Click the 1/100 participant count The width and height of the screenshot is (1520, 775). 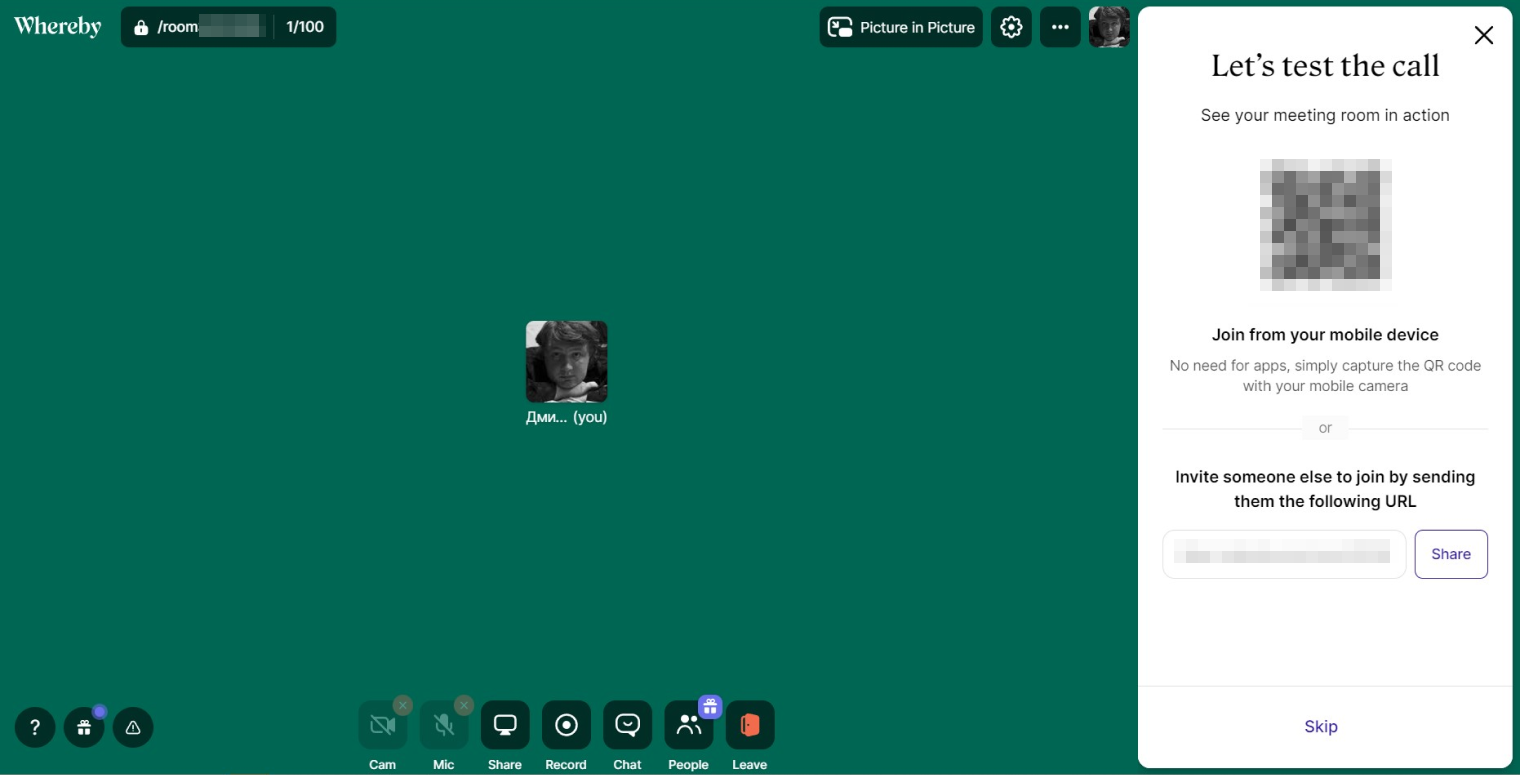click(305, 27)
